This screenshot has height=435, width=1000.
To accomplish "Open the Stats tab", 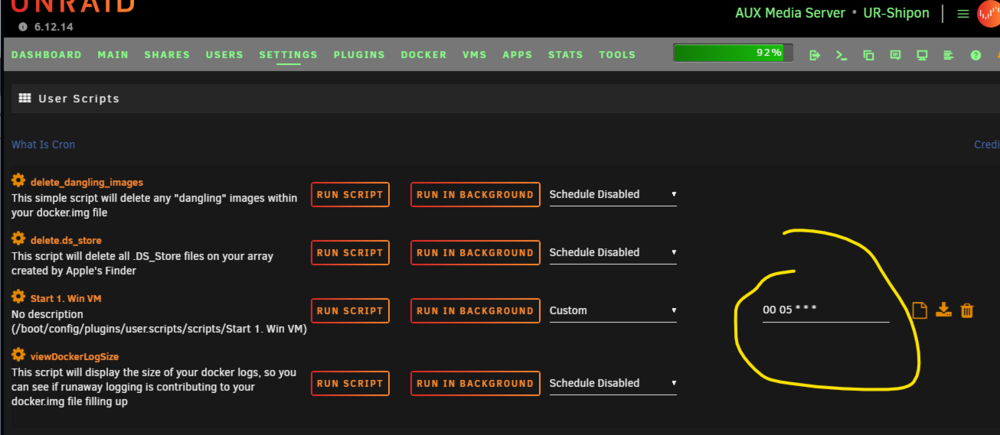I will 566,55.
